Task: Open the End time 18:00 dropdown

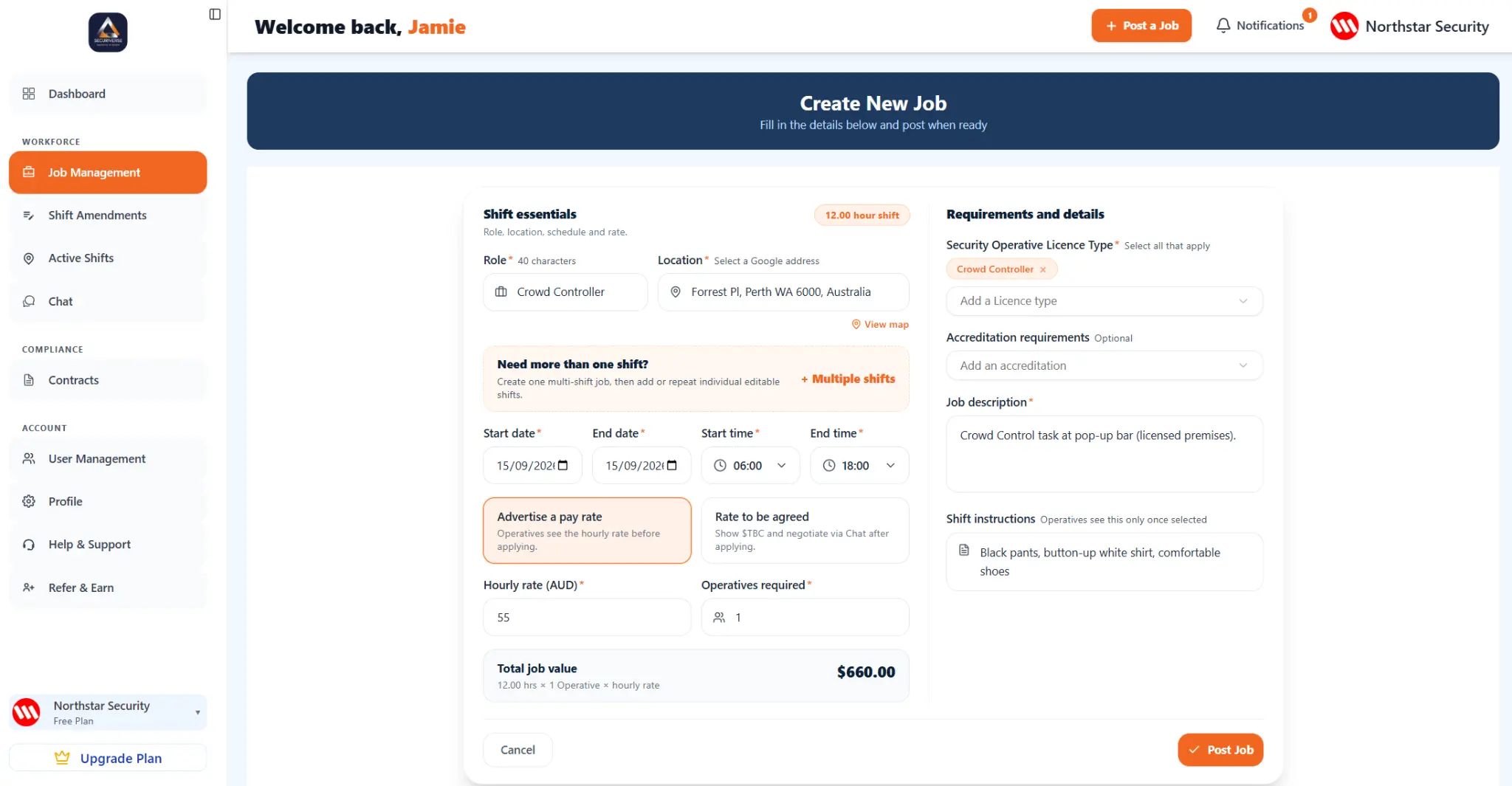Action: [859, 466]
